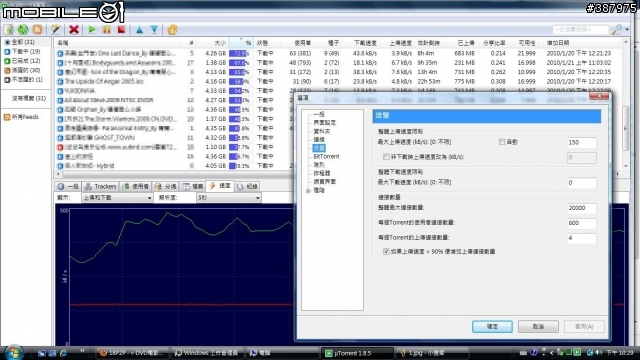Toggle the automatic upload speed checkbox
The image size is (640, 360).
(502, 142)
